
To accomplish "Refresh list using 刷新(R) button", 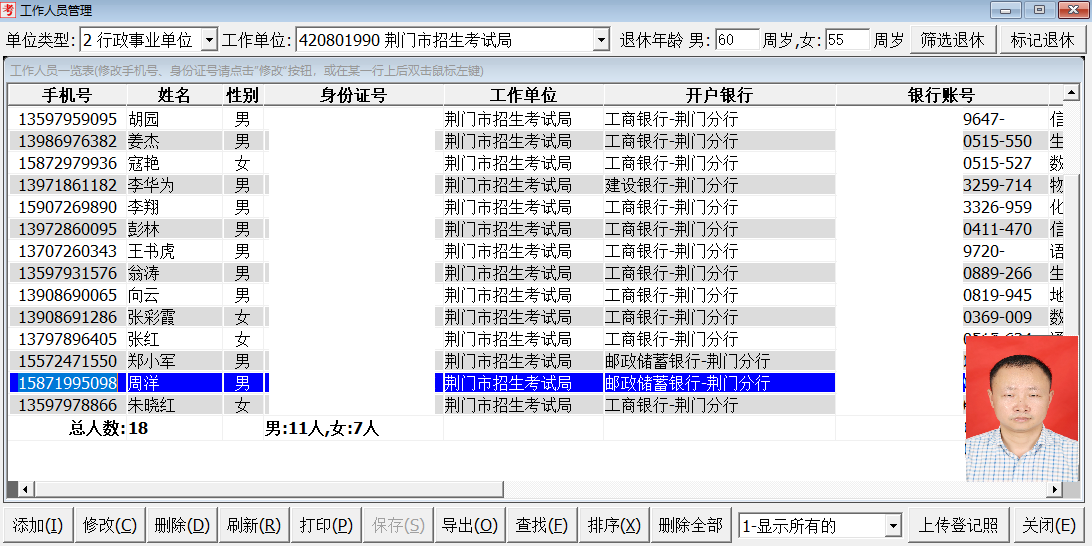I will (x=253, y=526).
